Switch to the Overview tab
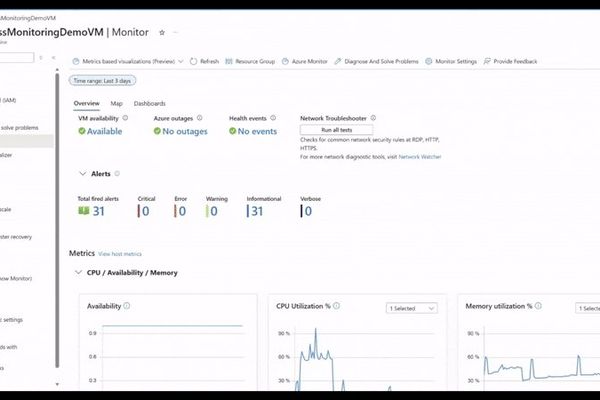Screen dimensions: 600x400 pos(86,103)
